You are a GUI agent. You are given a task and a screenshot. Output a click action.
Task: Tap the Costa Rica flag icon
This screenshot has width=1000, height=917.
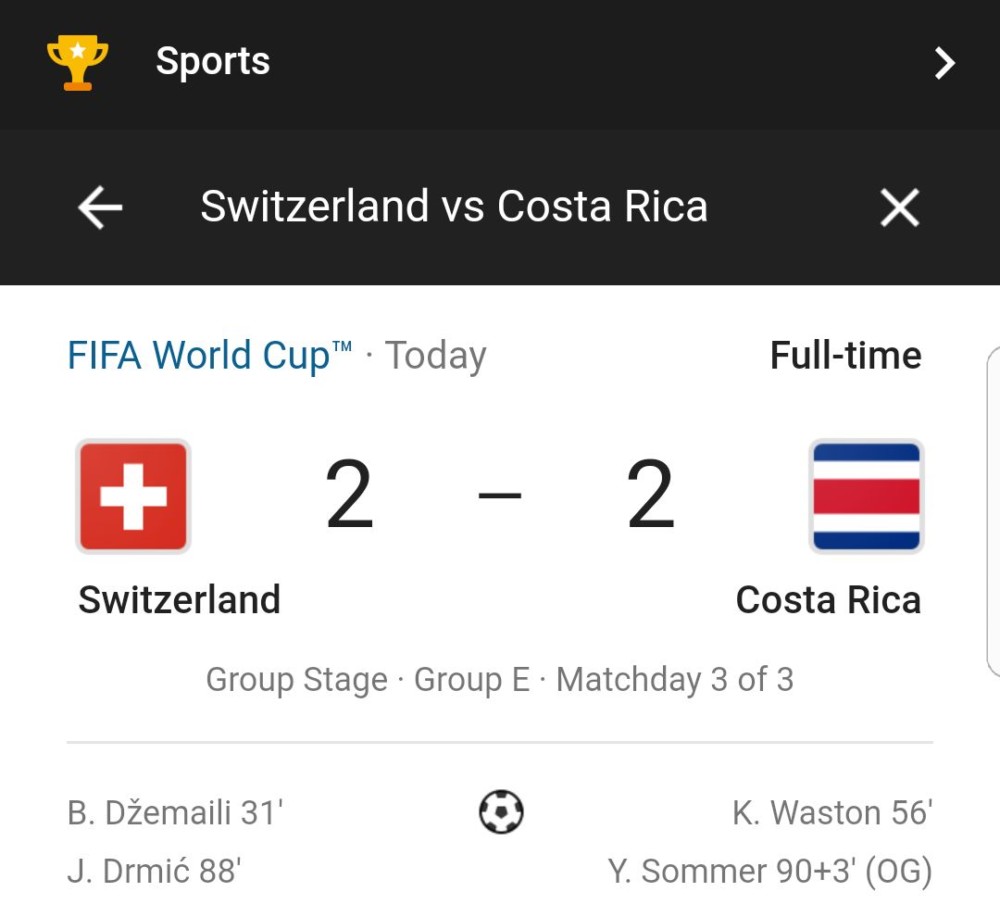866,496
